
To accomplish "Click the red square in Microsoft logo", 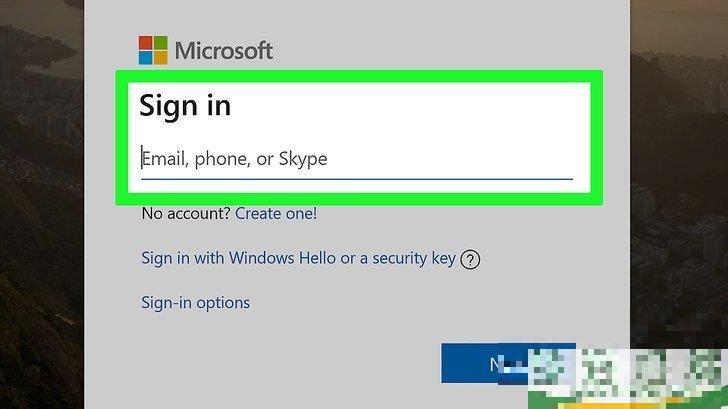I will point(146,43).
